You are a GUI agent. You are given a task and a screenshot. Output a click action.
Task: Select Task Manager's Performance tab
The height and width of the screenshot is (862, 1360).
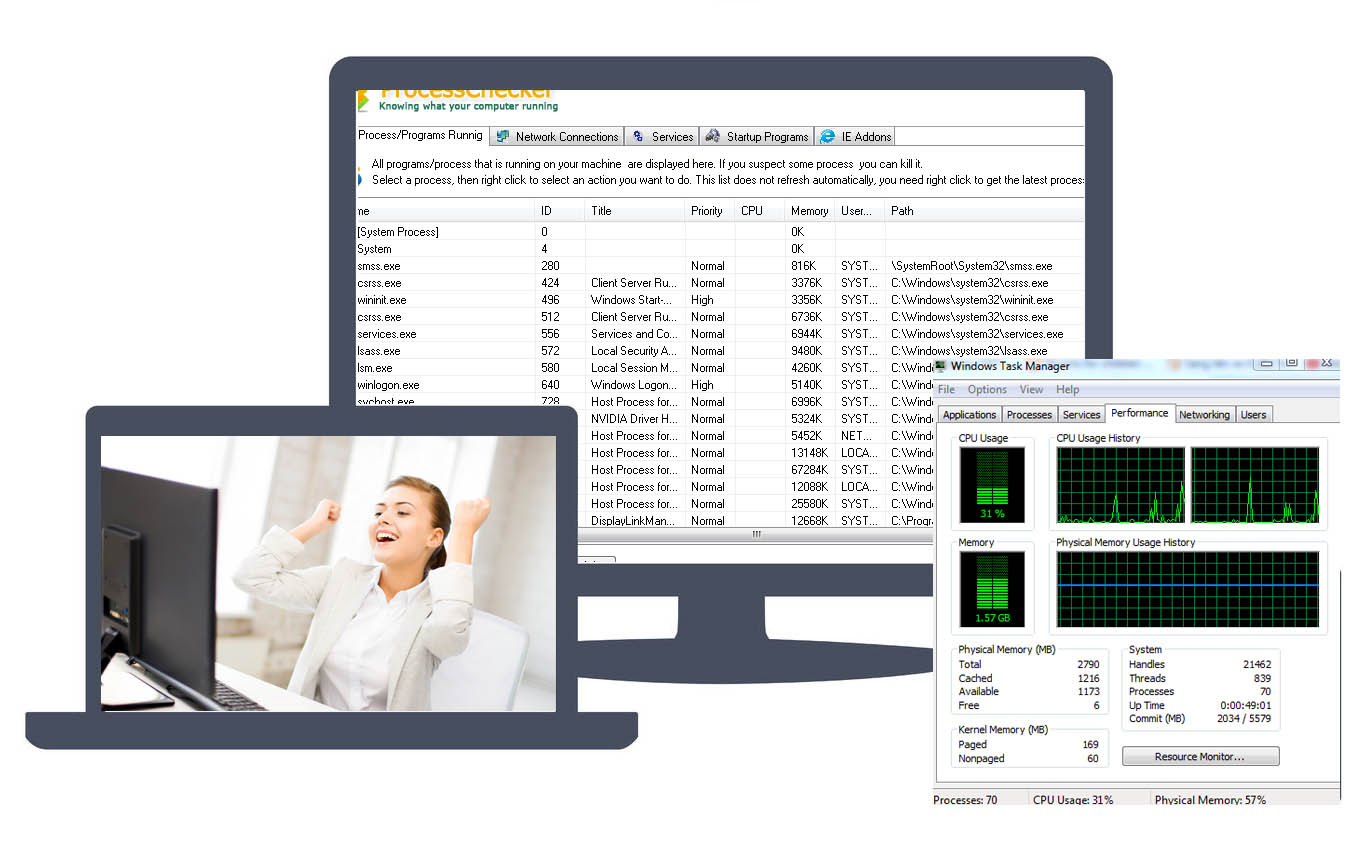click(1139, 413)
